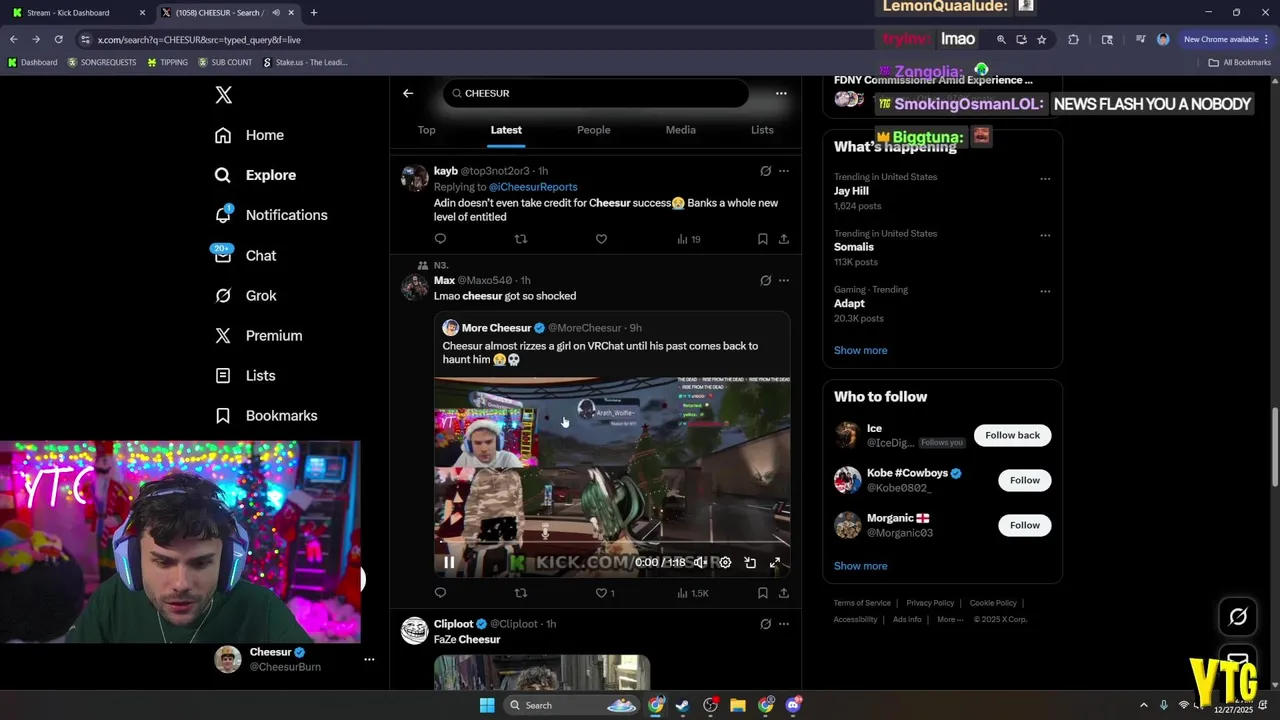
Task: Bookmark this page with the star icon
Action: [1041, 39]
